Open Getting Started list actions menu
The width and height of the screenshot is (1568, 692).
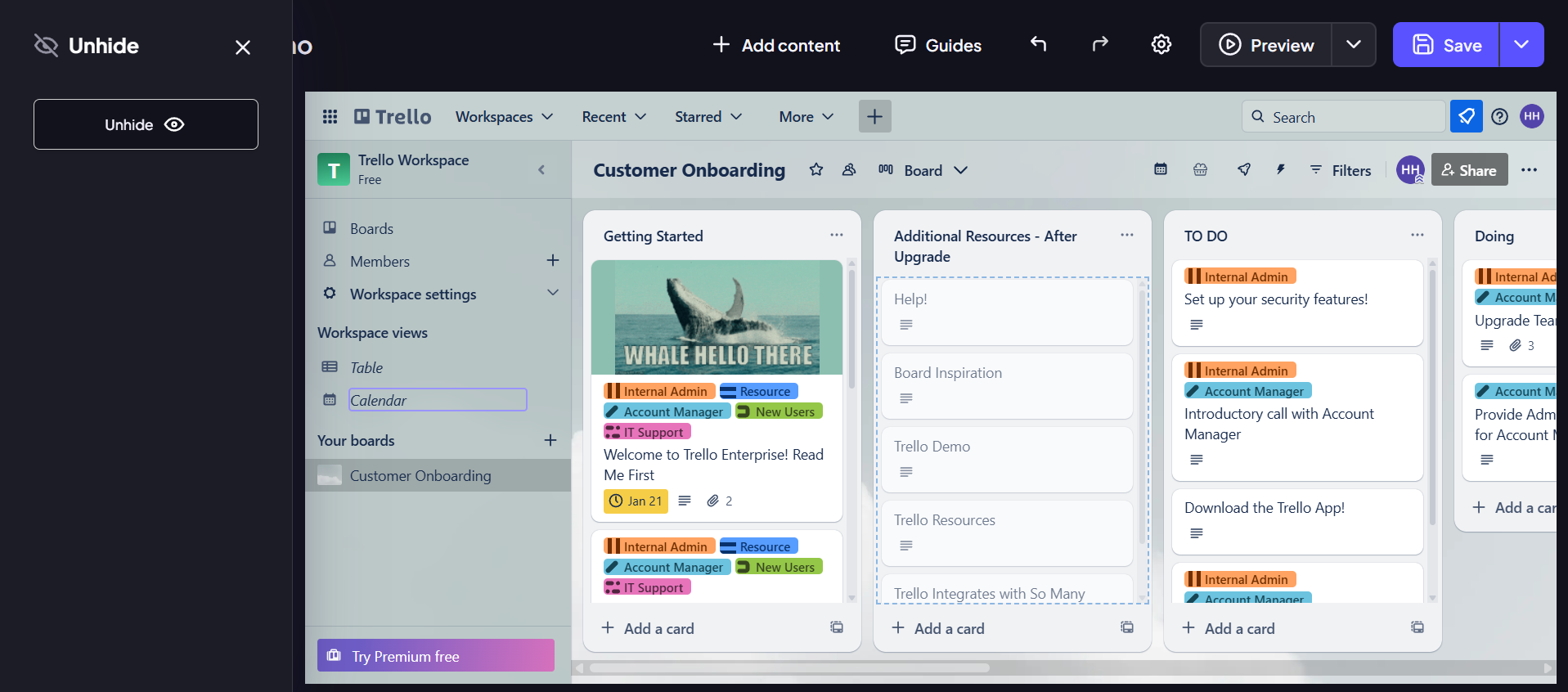click(x=837, y=235)
